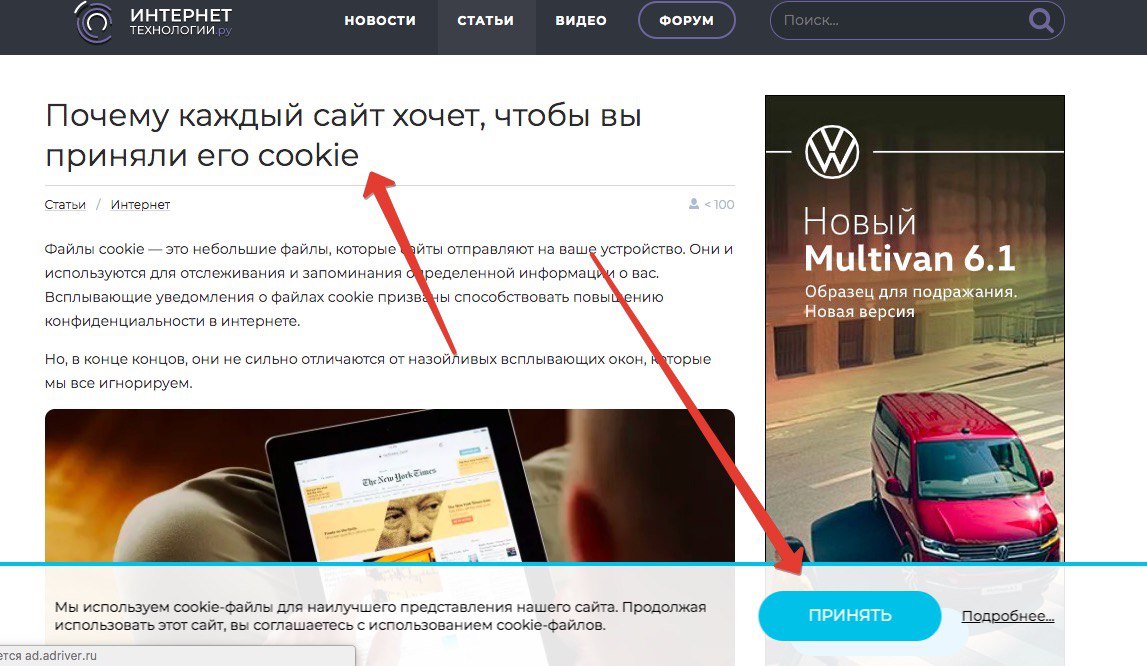This screenshot has width=1147, height=666.
Task: Follow the Статьи breadcrumb link
Action: tap(65, 204)
